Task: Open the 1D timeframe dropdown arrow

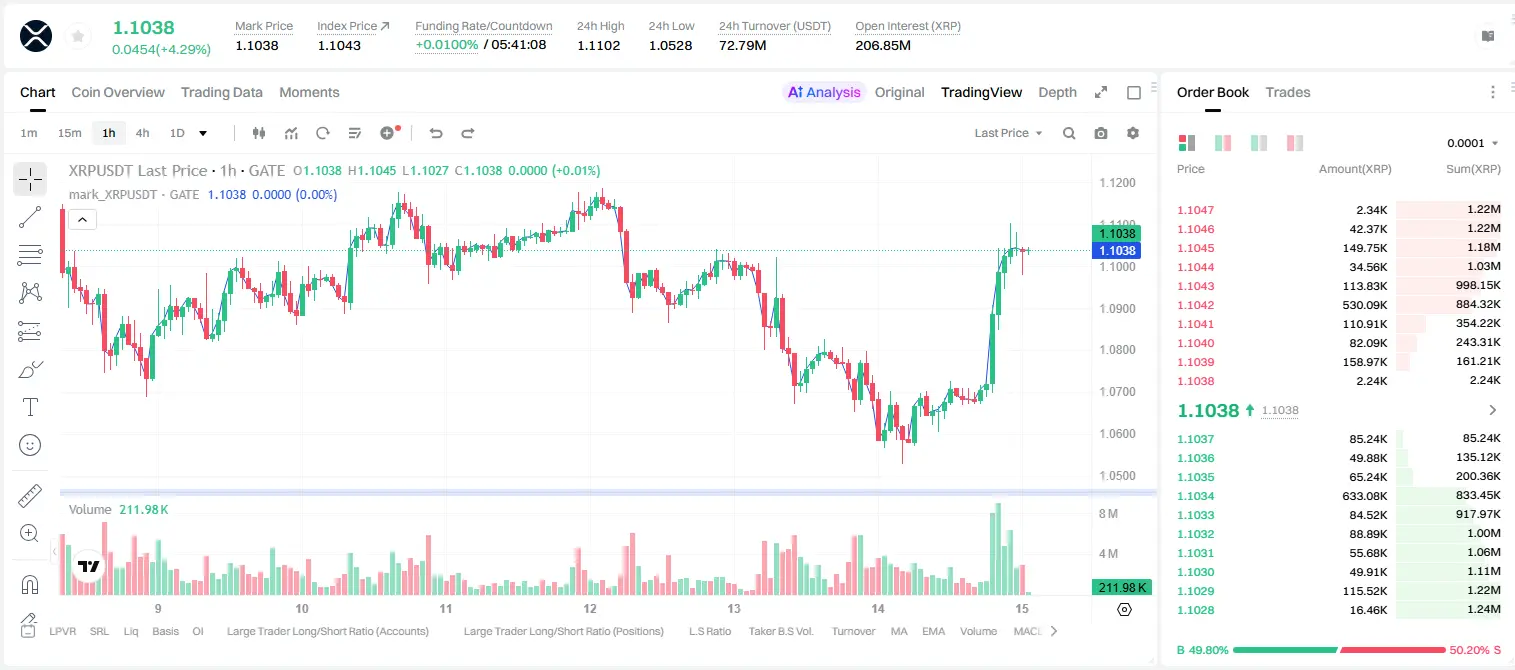Action: click(x=203, y=133)
